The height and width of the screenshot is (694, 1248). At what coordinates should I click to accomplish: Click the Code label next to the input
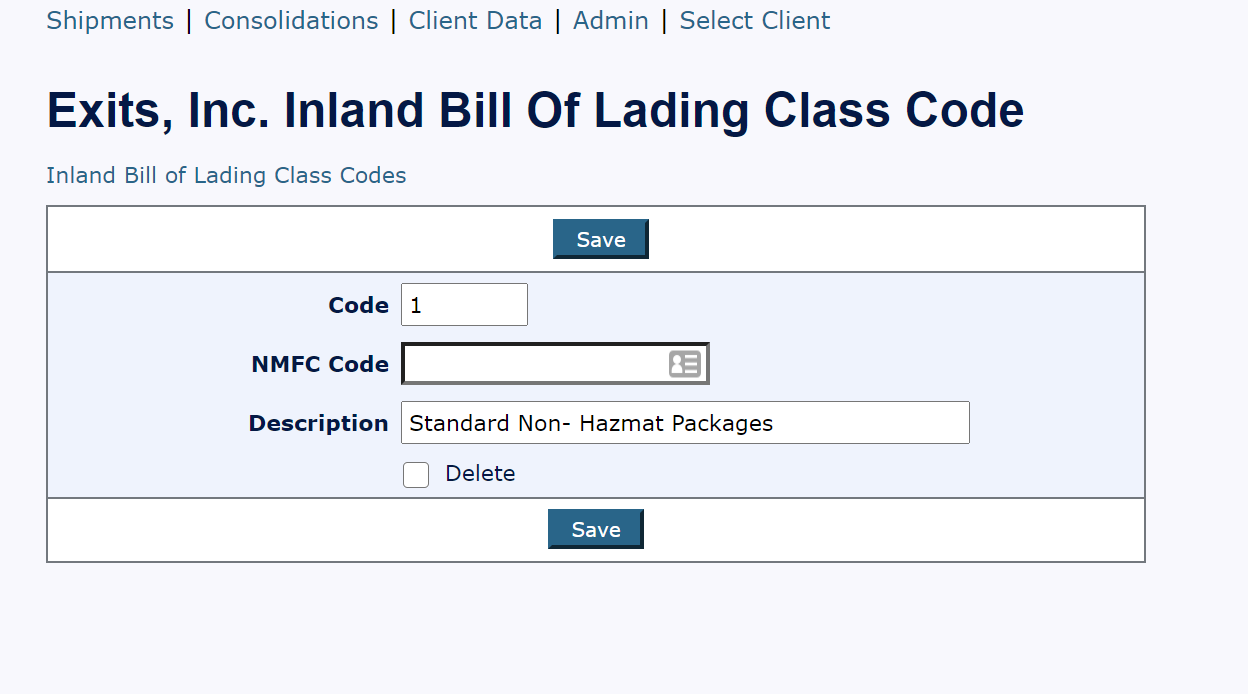[358, 305]
